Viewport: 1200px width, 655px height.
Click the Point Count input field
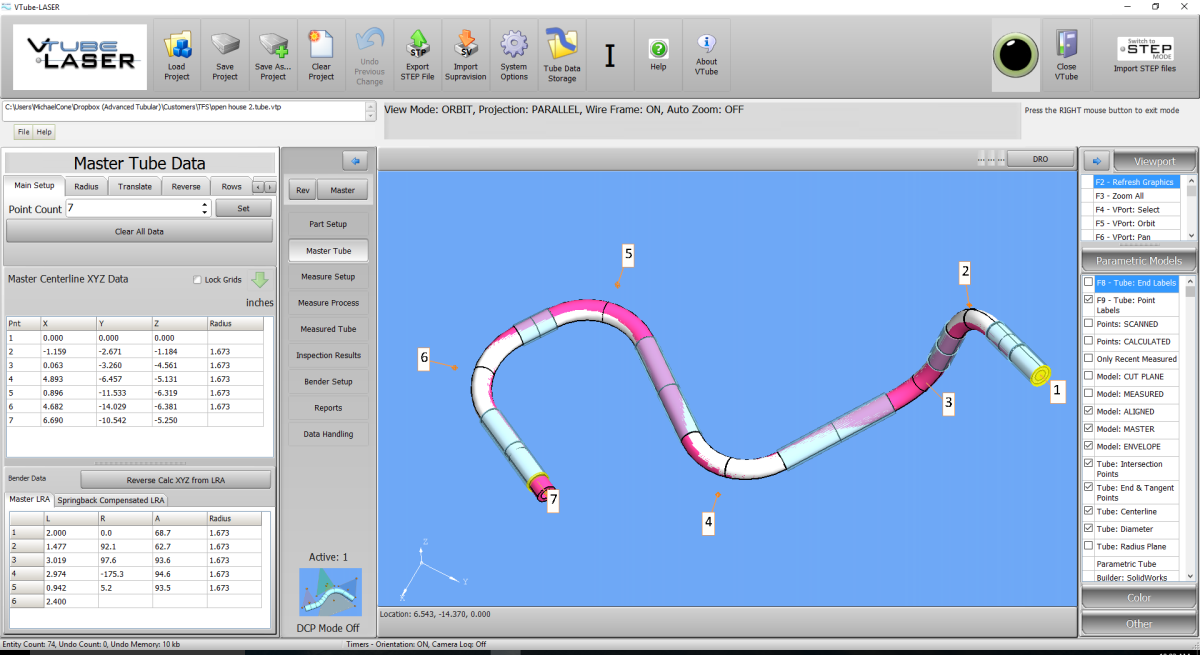[x=133, y=209]
